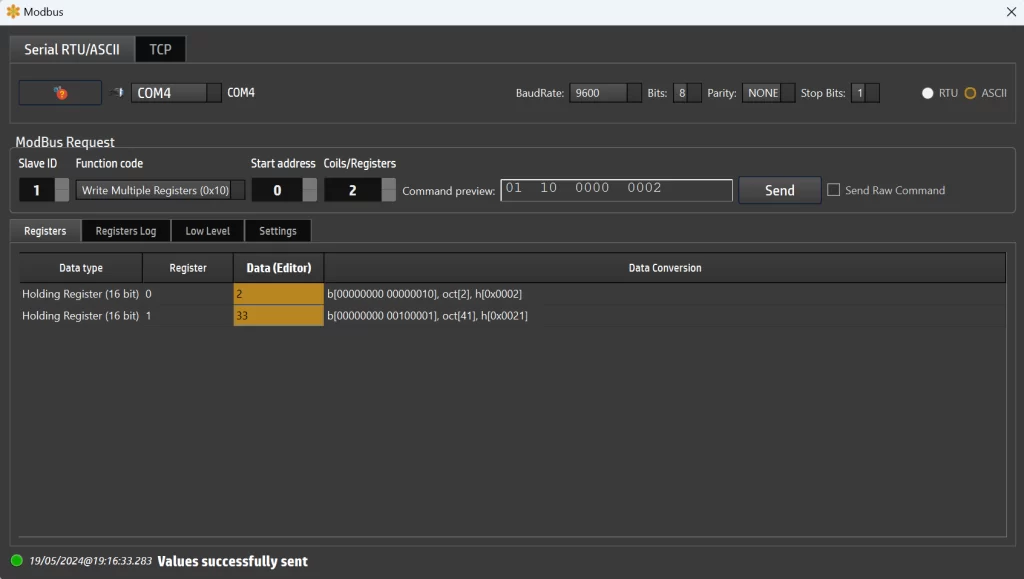Click the Coils/Registers stepper arrows

coord(389,190)
